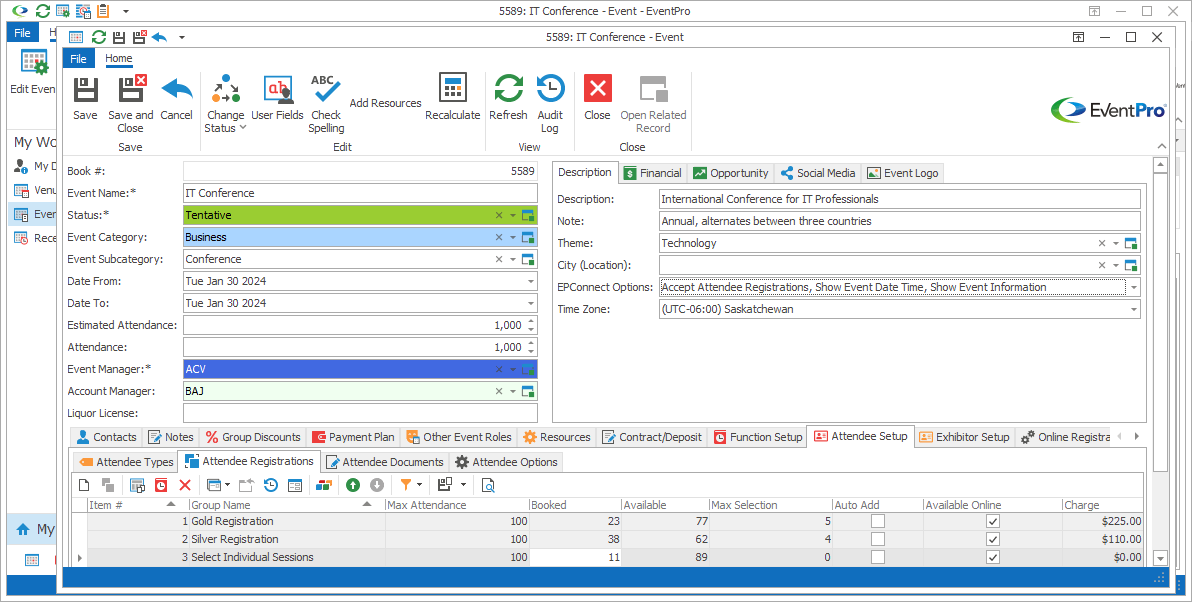The width and height of the screenshot is (1192, 602).
Task: Open the File menu of event window
Action: [x=78, y=59]
